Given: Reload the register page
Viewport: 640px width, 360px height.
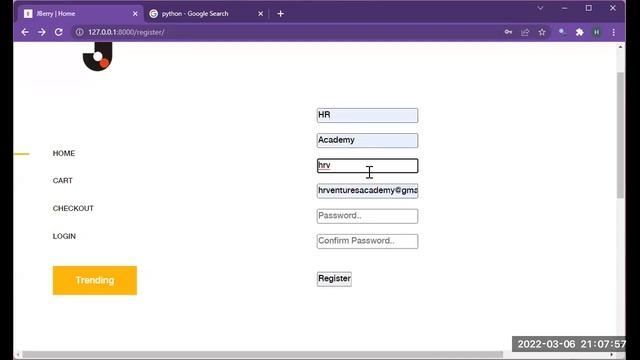Looking at the screenshot, I should (x=59, y=32).
